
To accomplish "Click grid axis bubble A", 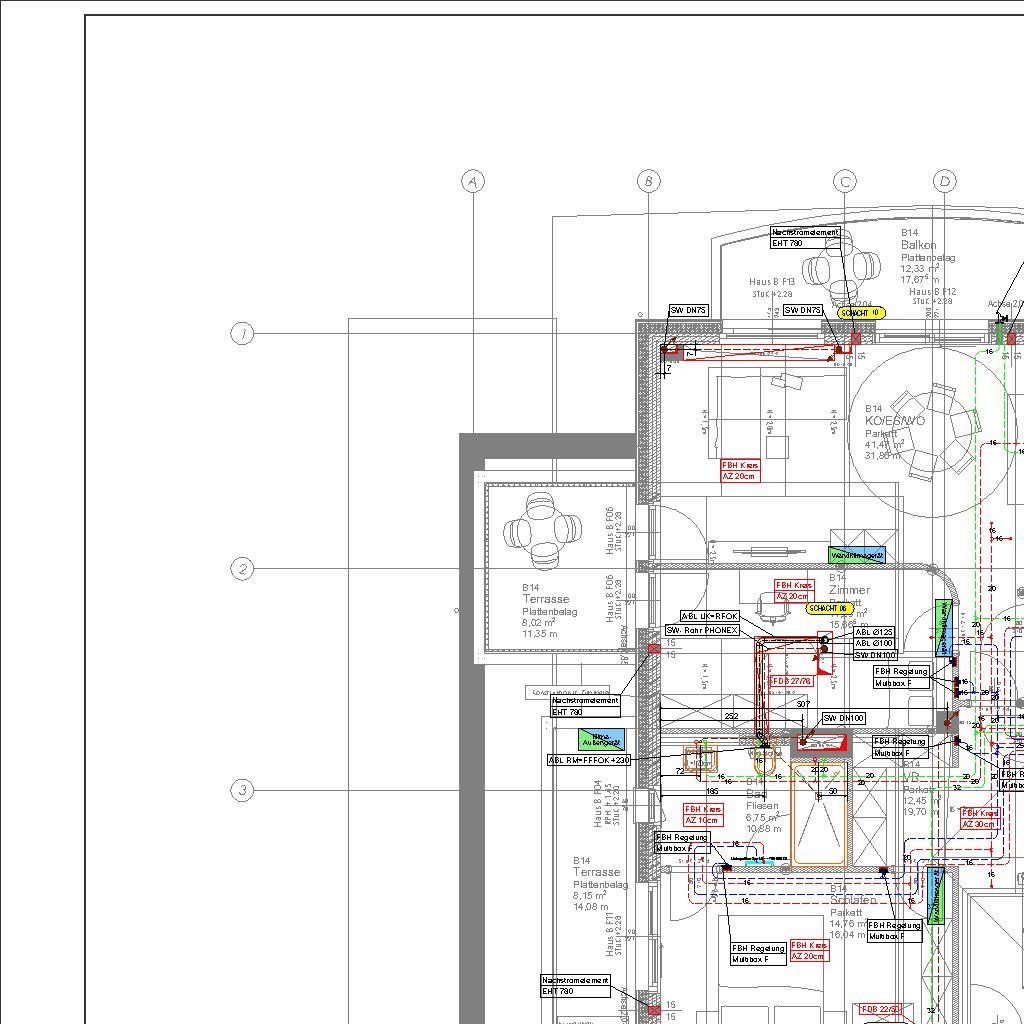I will point(473,182).
